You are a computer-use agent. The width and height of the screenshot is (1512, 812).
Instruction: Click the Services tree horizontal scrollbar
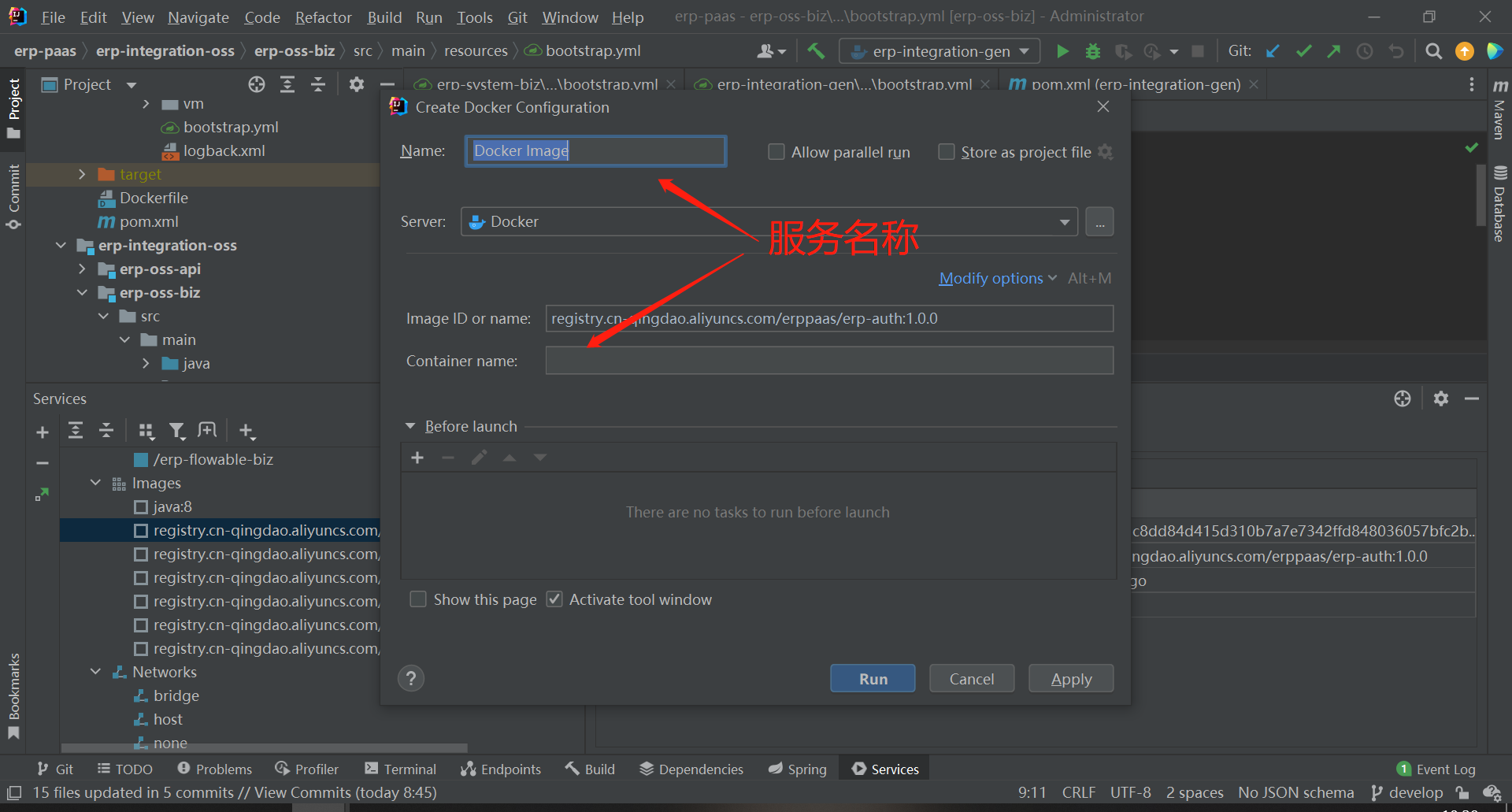click(264, 747)
